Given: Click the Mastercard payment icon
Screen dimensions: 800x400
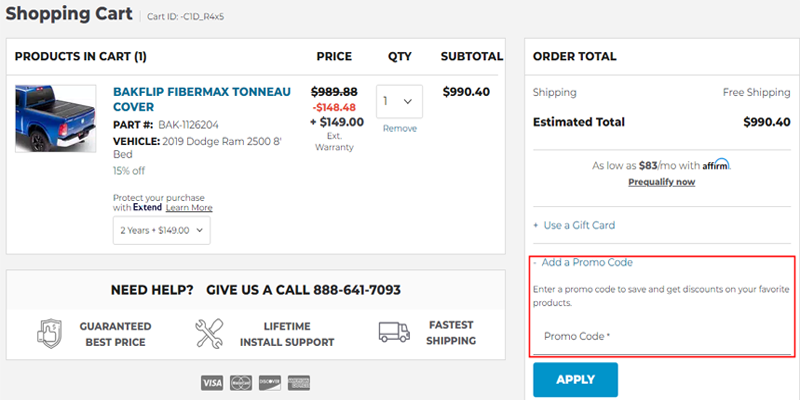Looking at the screenshot, I should 241,383.
